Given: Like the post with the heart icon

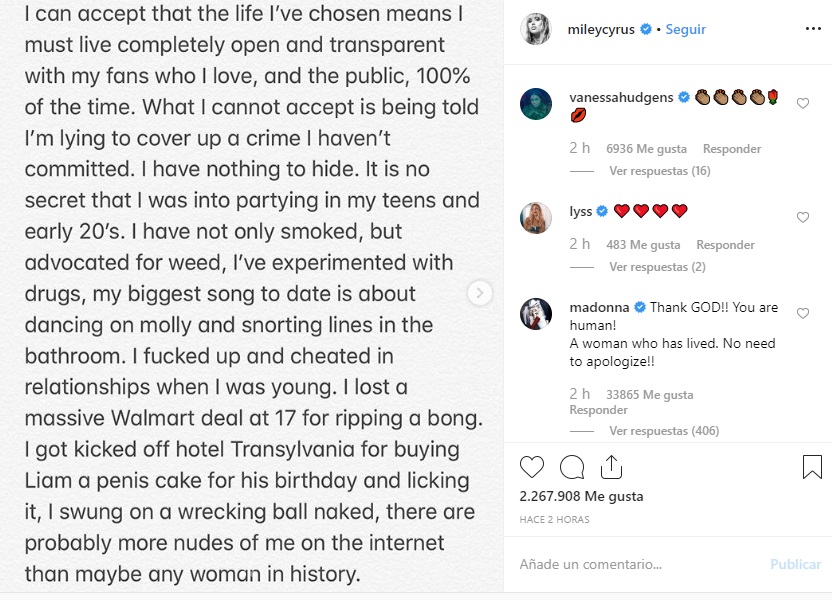Looking at the screenshot, I should (x=533, y=466).
